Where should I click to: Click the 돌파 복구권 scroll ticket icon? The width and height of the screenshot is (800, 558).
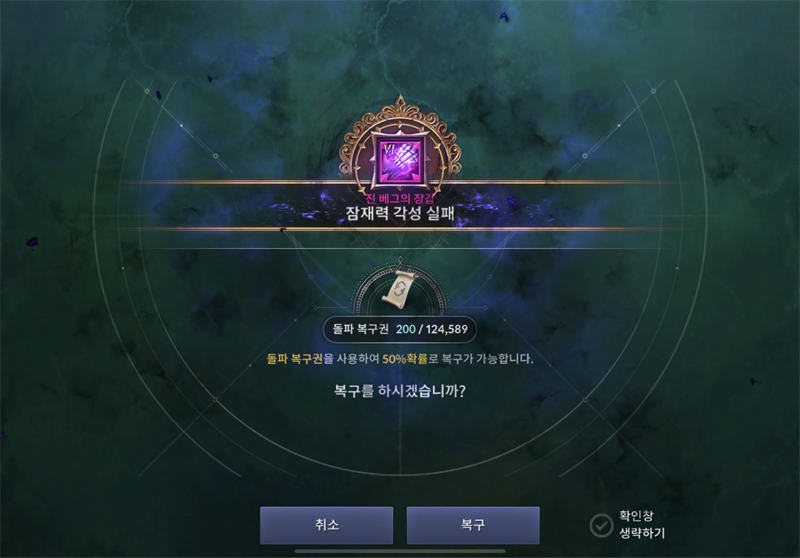(399, 290)
